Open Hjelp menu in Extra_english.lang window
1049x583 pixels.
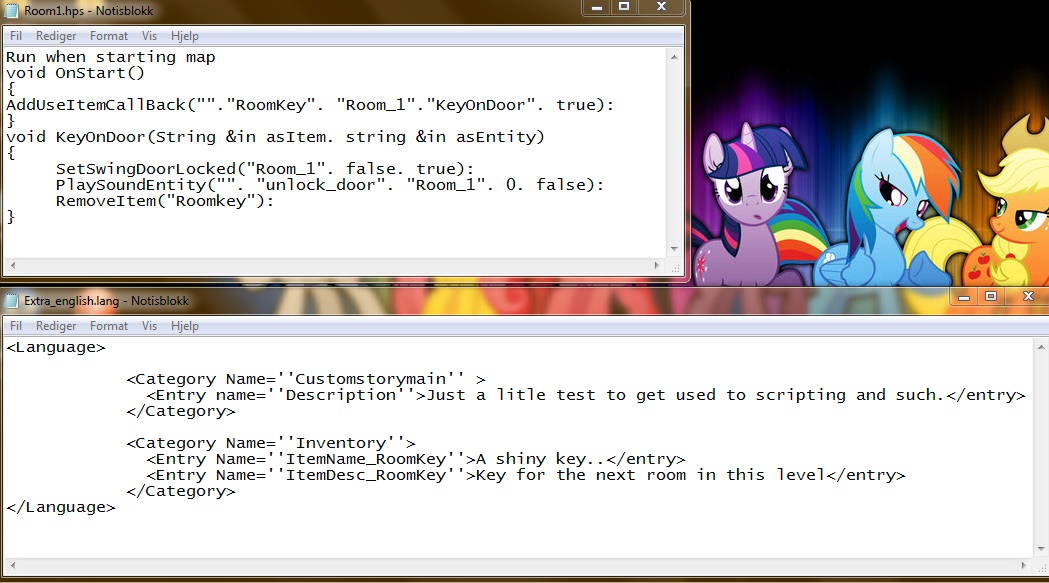185,326
